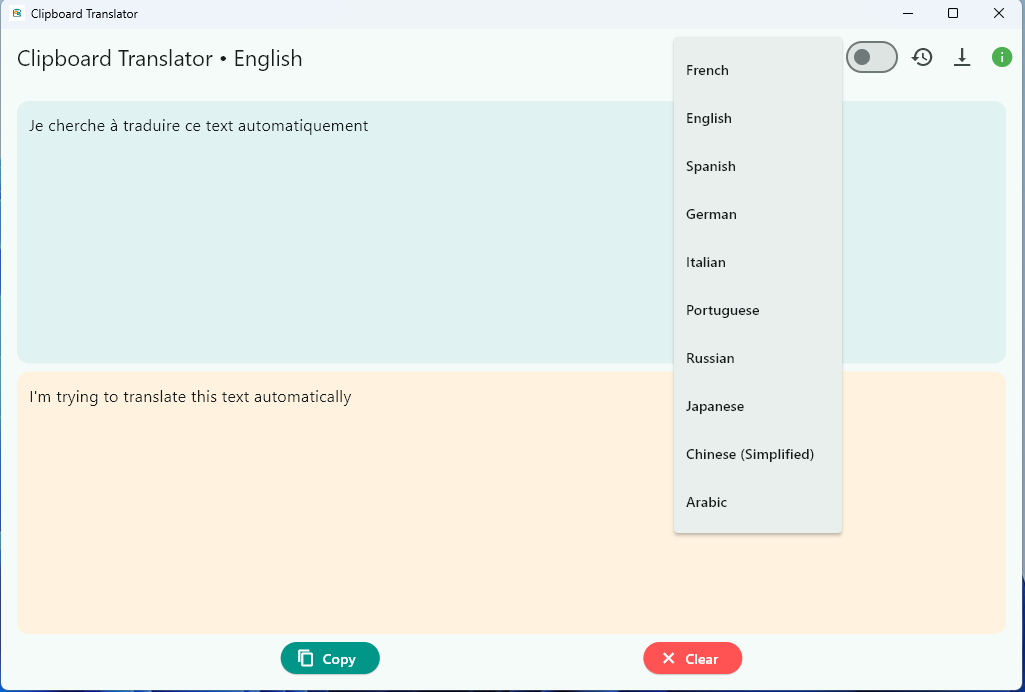Copy the translated text with Copy button
Screen dimensions: 1025x692
[x=330, y=658]
